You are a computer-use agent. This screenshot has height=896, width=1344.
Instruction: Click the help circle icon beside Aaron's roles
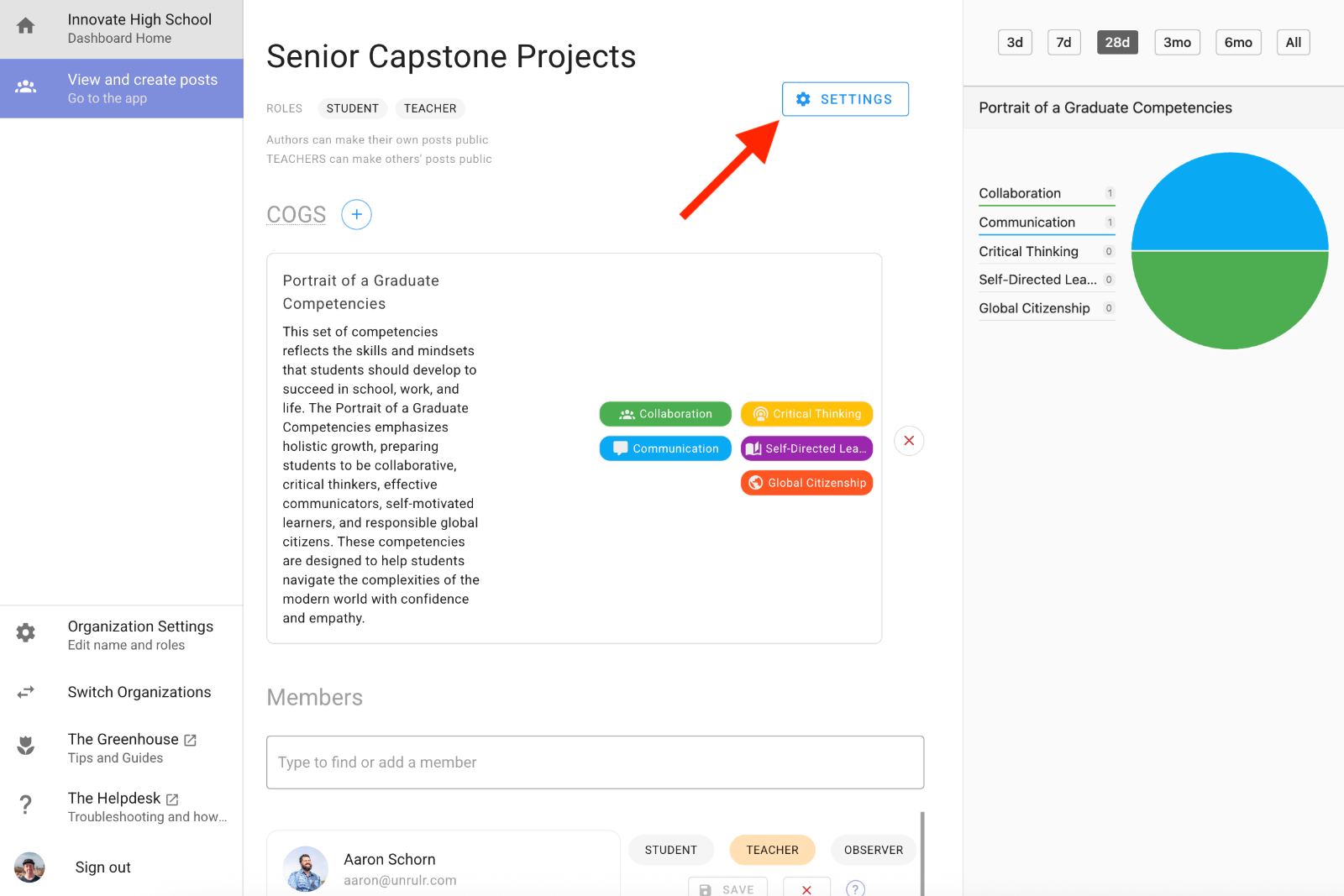[855, 888]
